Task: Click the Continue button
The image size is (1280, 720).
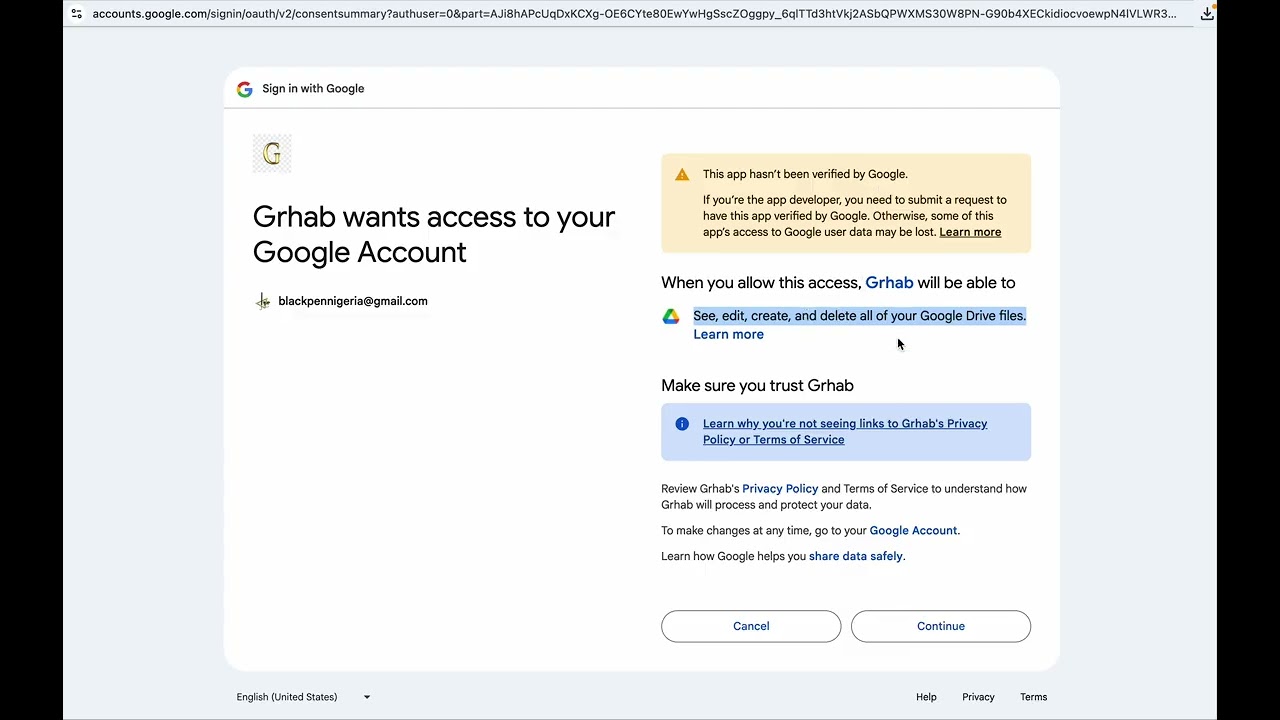Action: tap(941, 626)
